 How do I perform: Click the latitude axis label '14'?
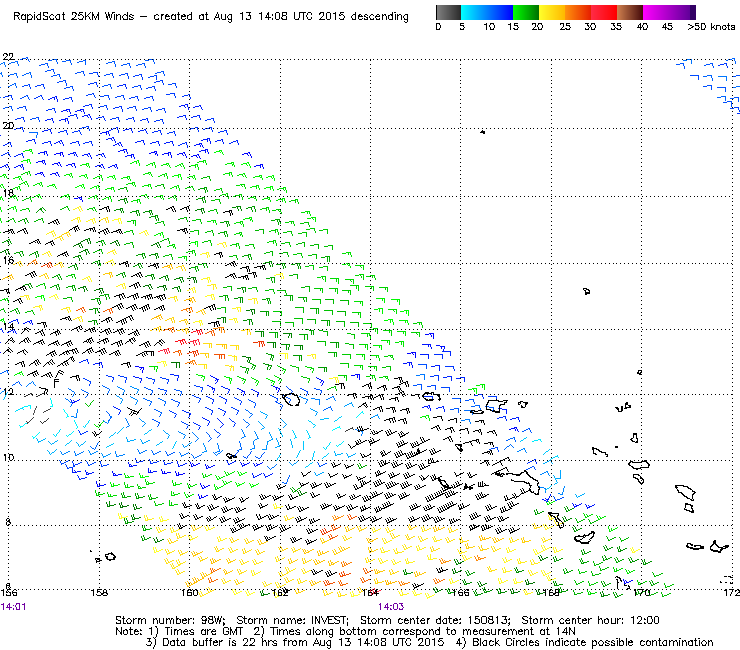[x=8, y=326]
